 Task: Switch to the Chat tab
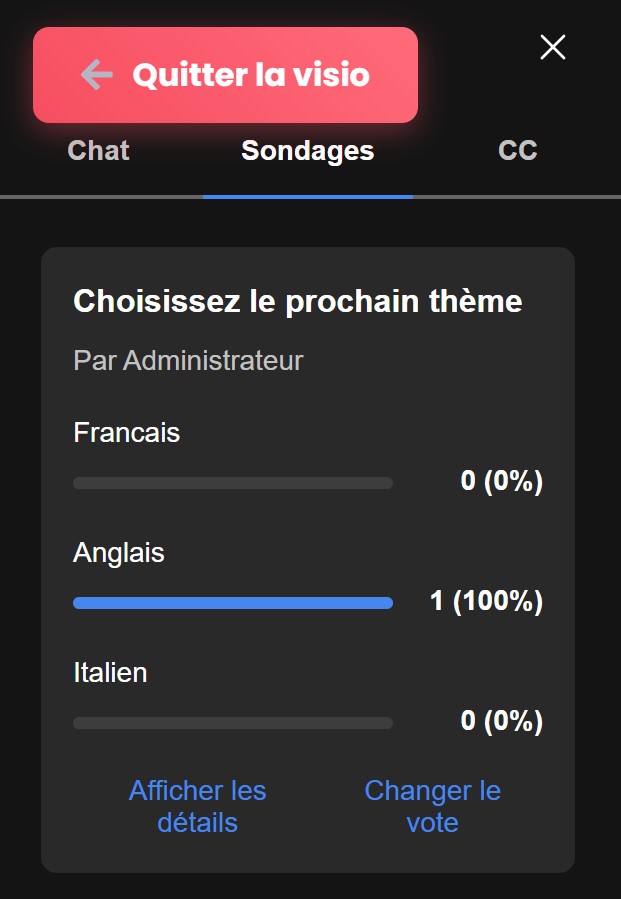(98, 151)
